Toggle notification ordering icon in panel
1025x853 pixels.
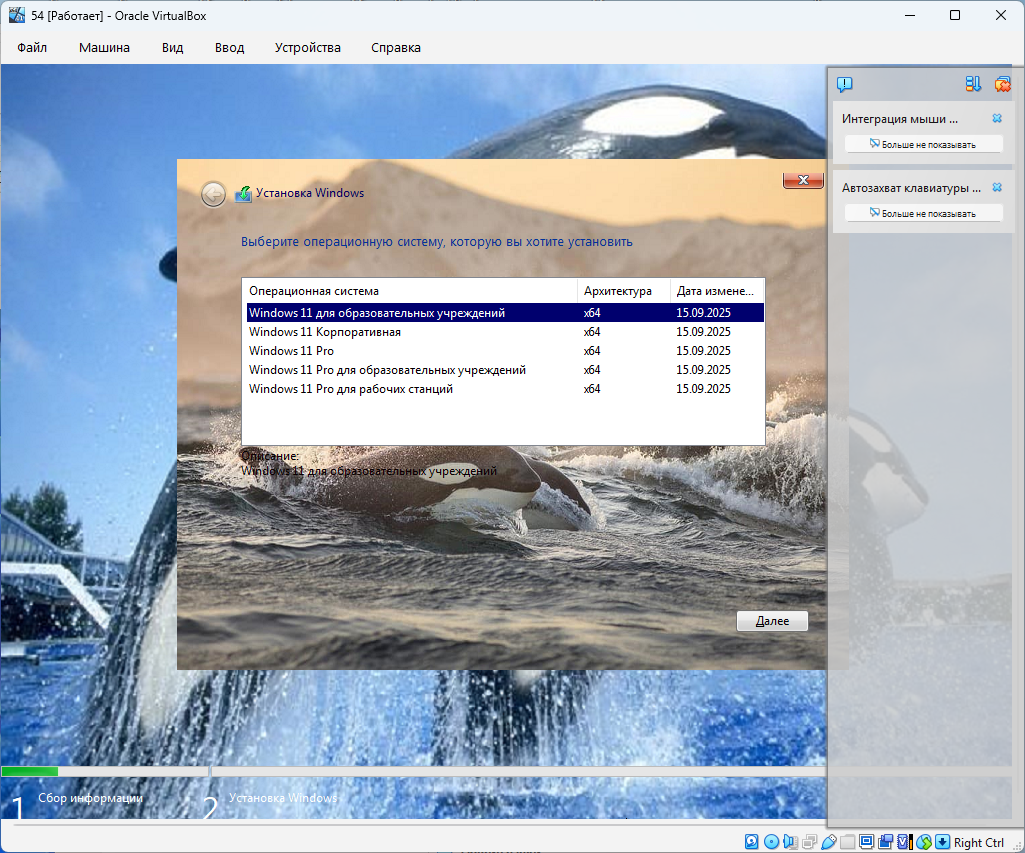point(973,84)
